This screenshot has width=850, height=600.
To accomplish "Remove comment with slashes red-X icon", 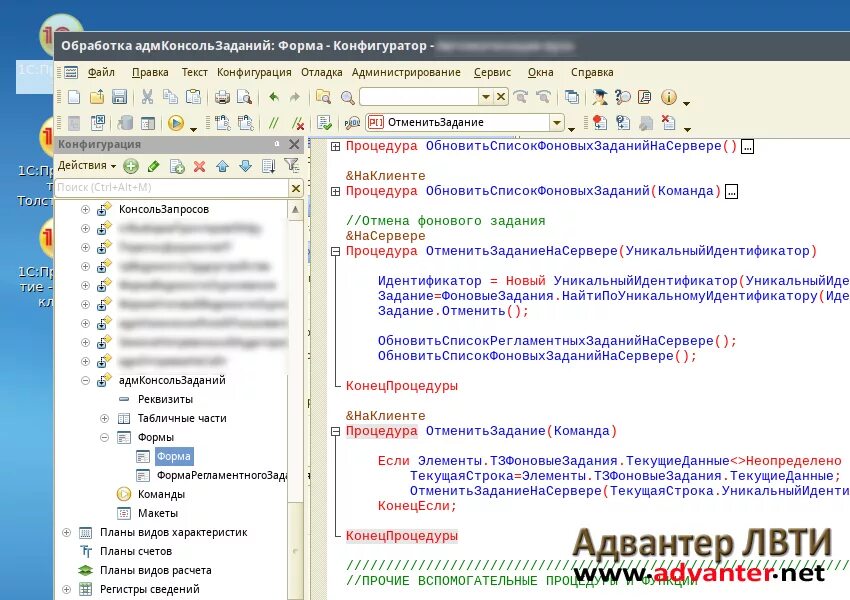I will (x=297, y=123).
